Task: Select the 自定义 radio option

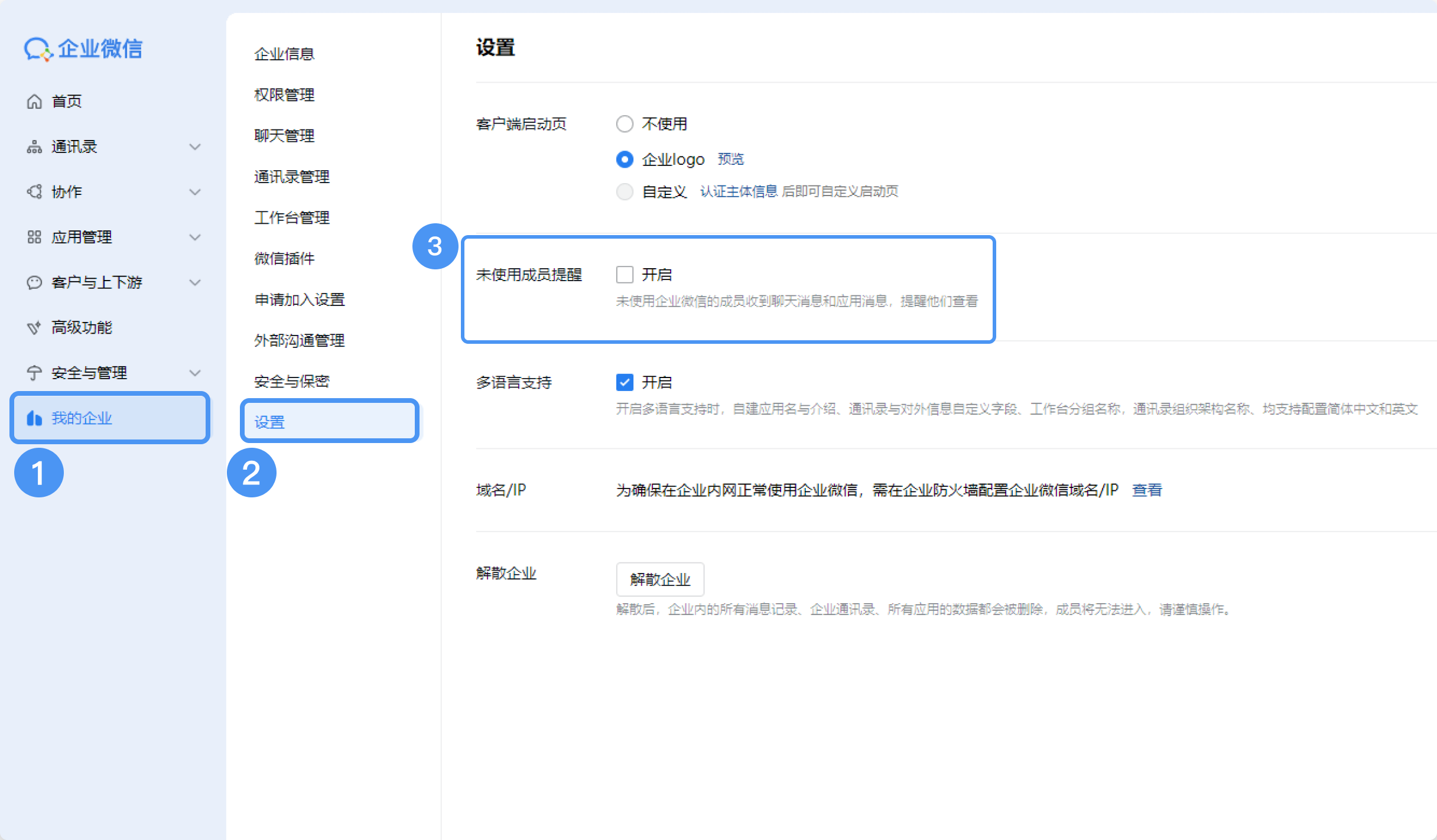Action: coord(625,192)
